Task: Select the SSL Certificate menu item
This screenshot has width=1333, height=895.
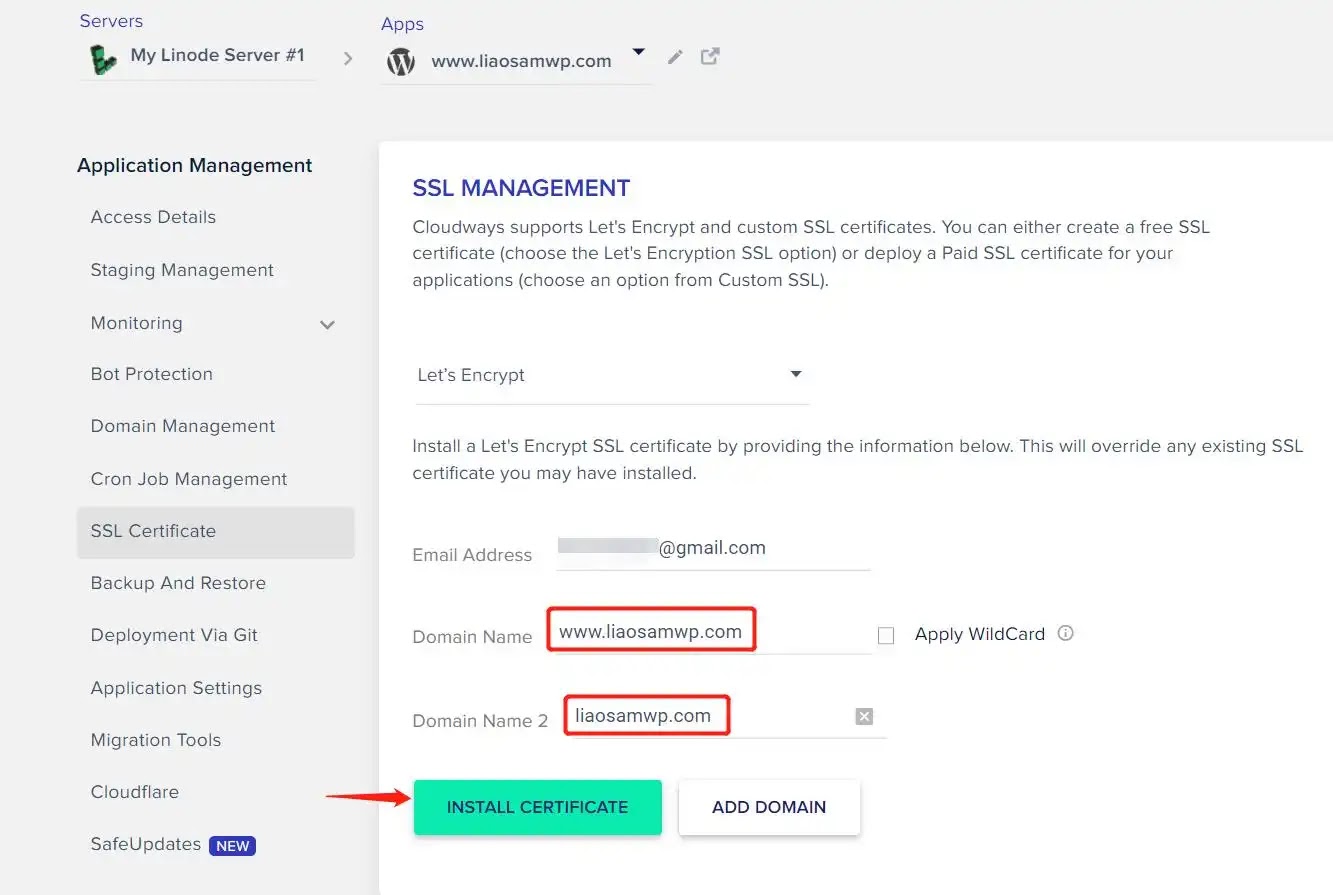Action: 215,532
